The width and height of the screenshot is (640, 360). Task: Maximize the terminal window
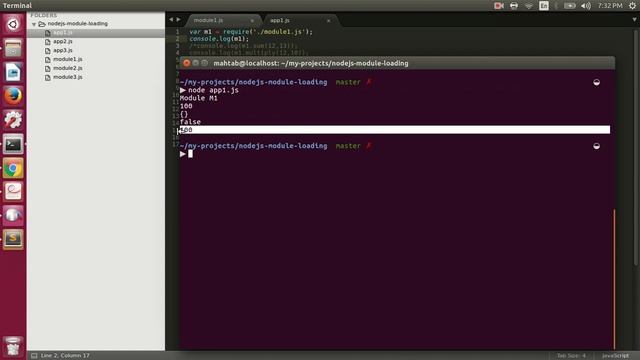point(204,63)
